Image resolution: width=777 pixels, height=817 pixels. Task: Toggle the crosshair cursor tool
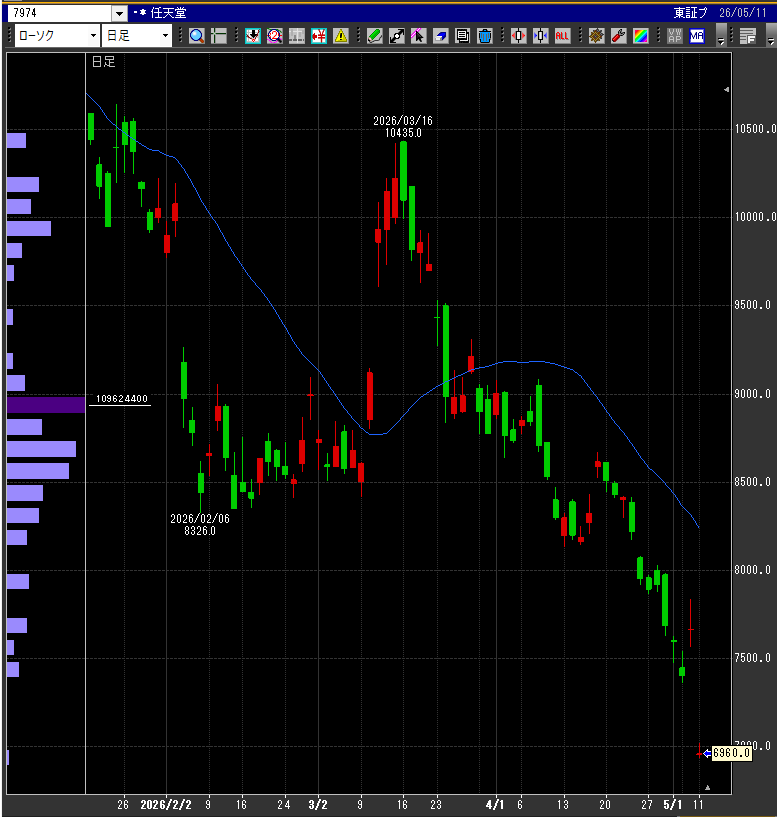[219, 36]
